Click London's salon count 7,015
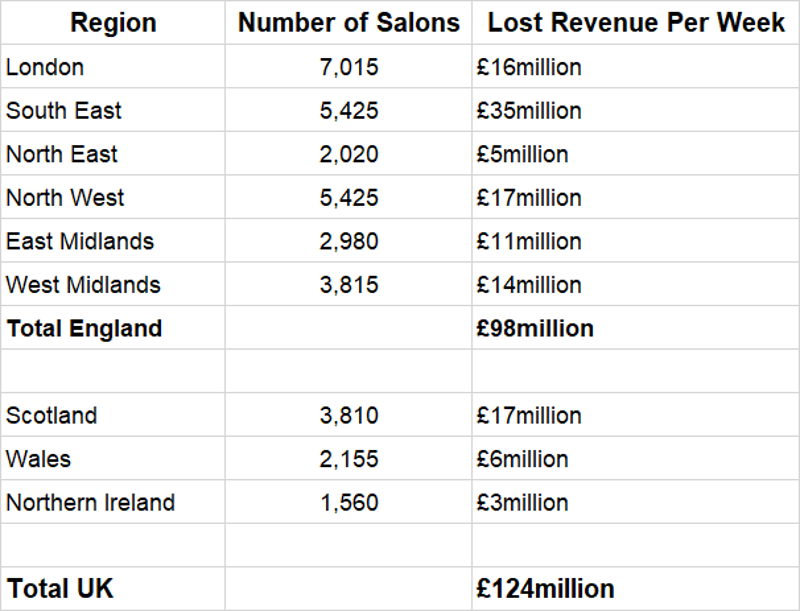This screenshot has height=611, width=800. pyautogui.click(x=348, y=67)
